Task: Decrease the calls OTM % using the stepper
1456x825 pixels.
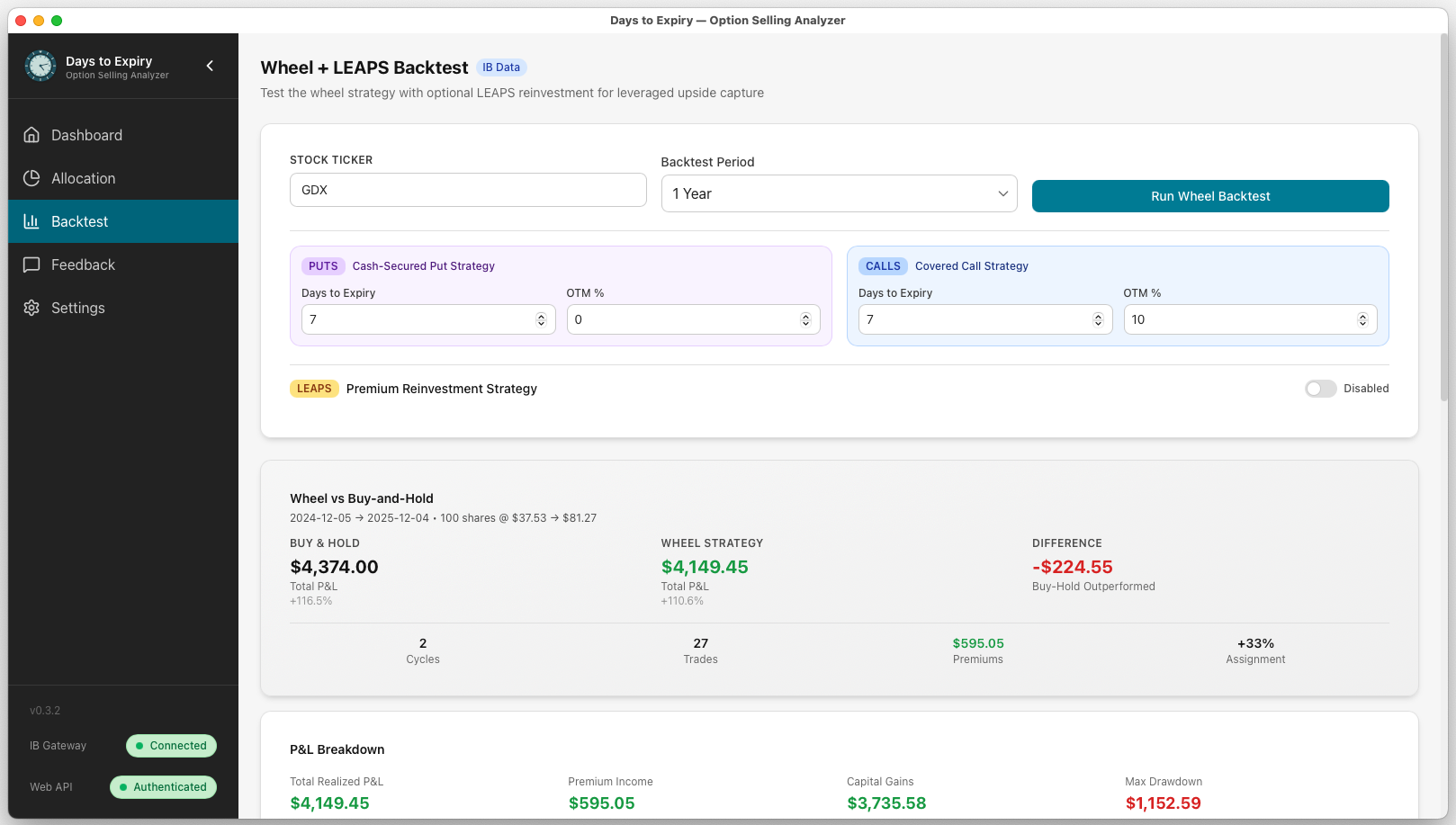Action: (x=1362, y=324)
